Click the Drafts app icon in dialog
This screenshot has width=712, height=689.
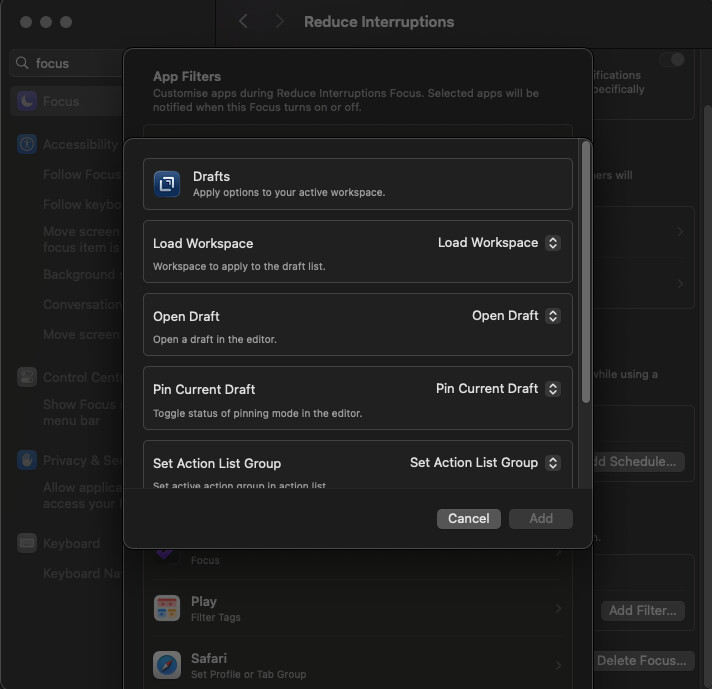coord(167,184)
